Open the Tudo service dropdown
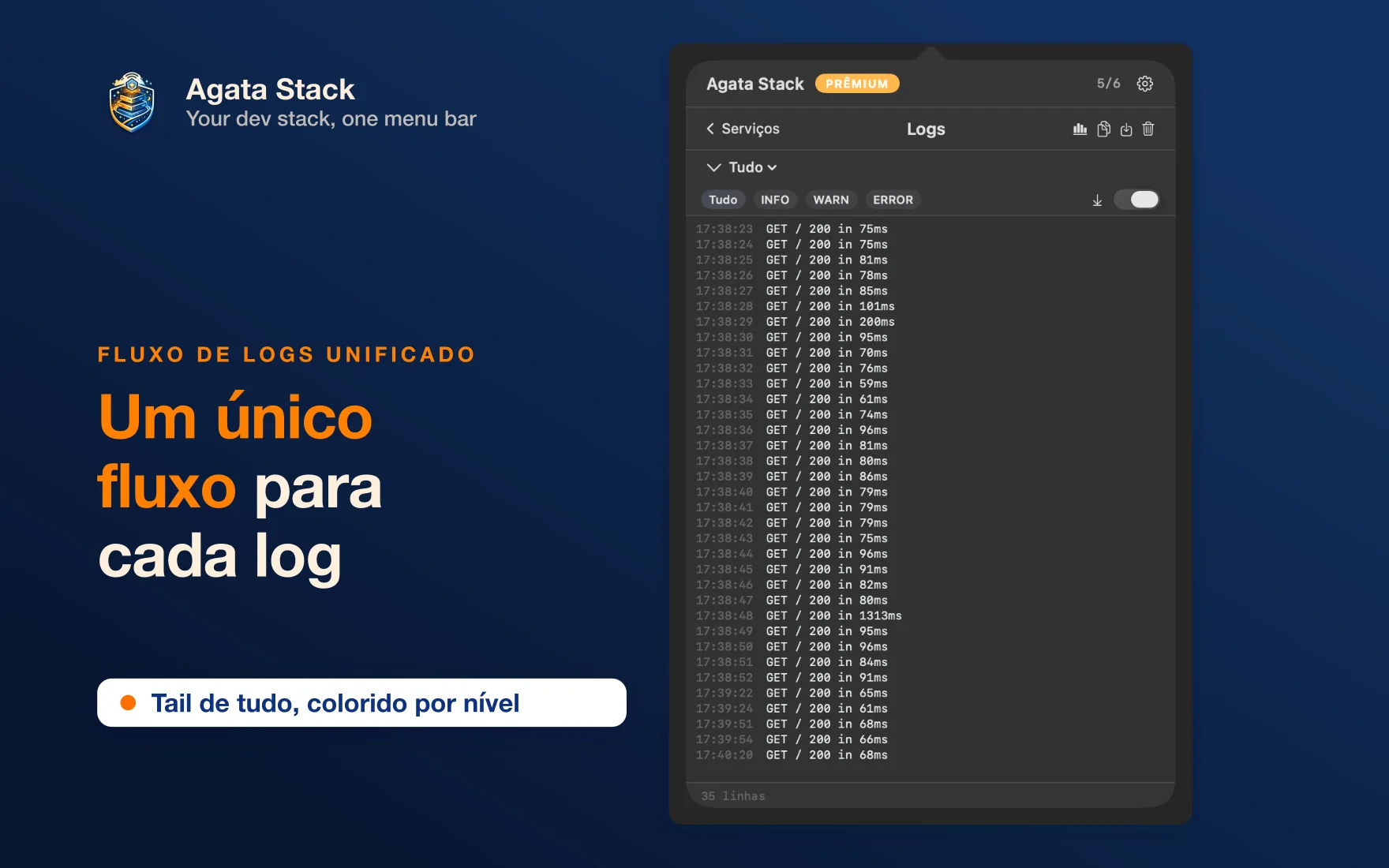The width and height of the screenshot is (1389, 868). (753, 167)
